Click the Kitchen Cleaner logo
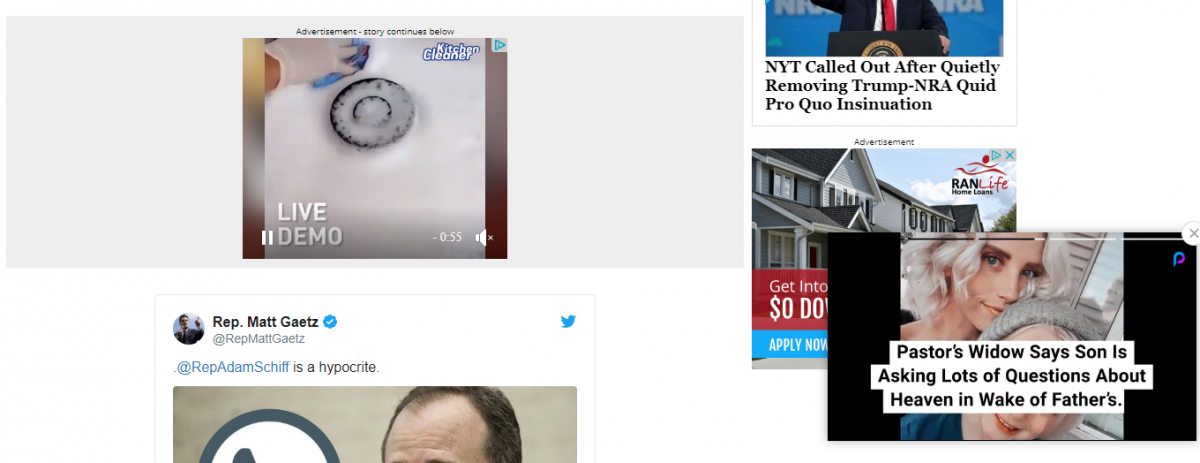1200x463 pixels. click(x=451, y=50)
